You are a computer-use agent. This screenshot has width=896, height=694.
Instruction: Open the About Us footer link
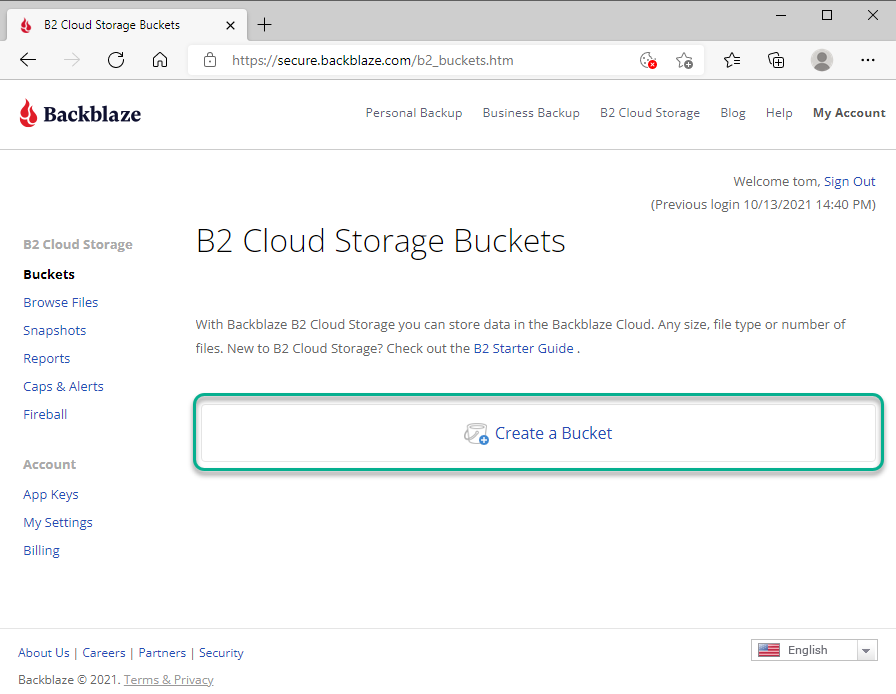pos(43,653)
